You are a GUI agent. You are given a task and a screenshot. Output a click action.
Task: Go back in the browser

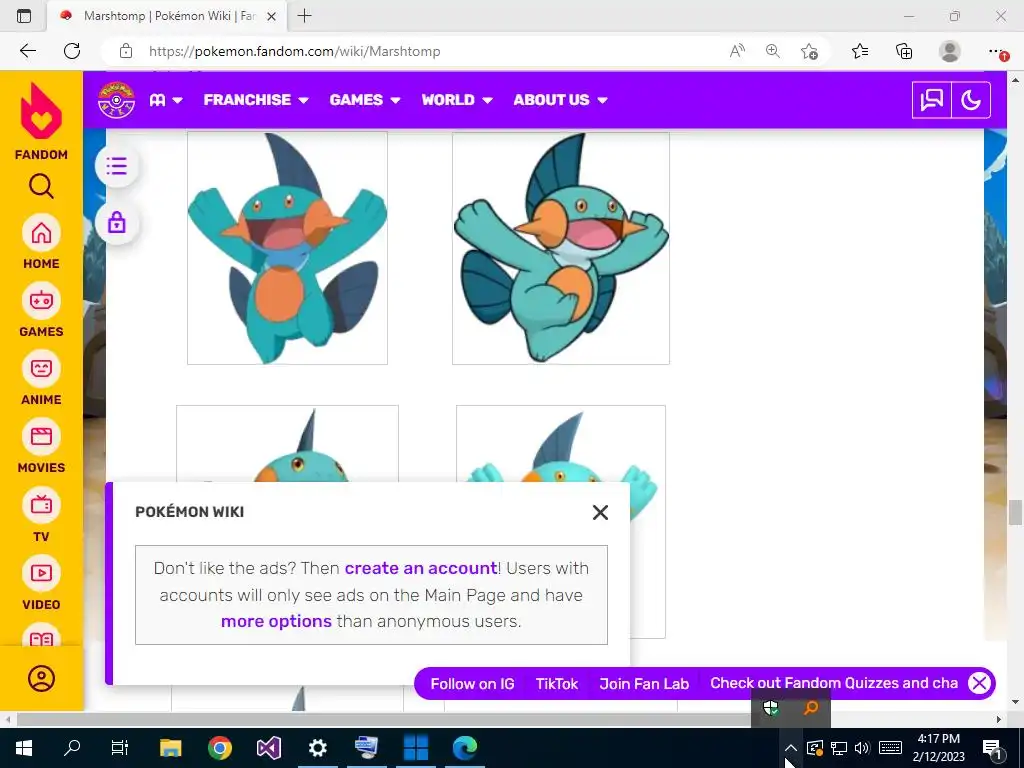[x=27, y=51]
